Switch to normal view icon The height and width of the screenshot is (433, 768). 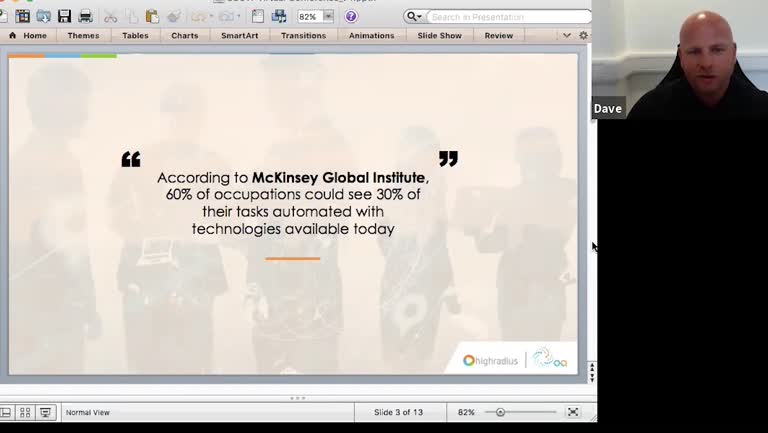[x=5, y=412]
